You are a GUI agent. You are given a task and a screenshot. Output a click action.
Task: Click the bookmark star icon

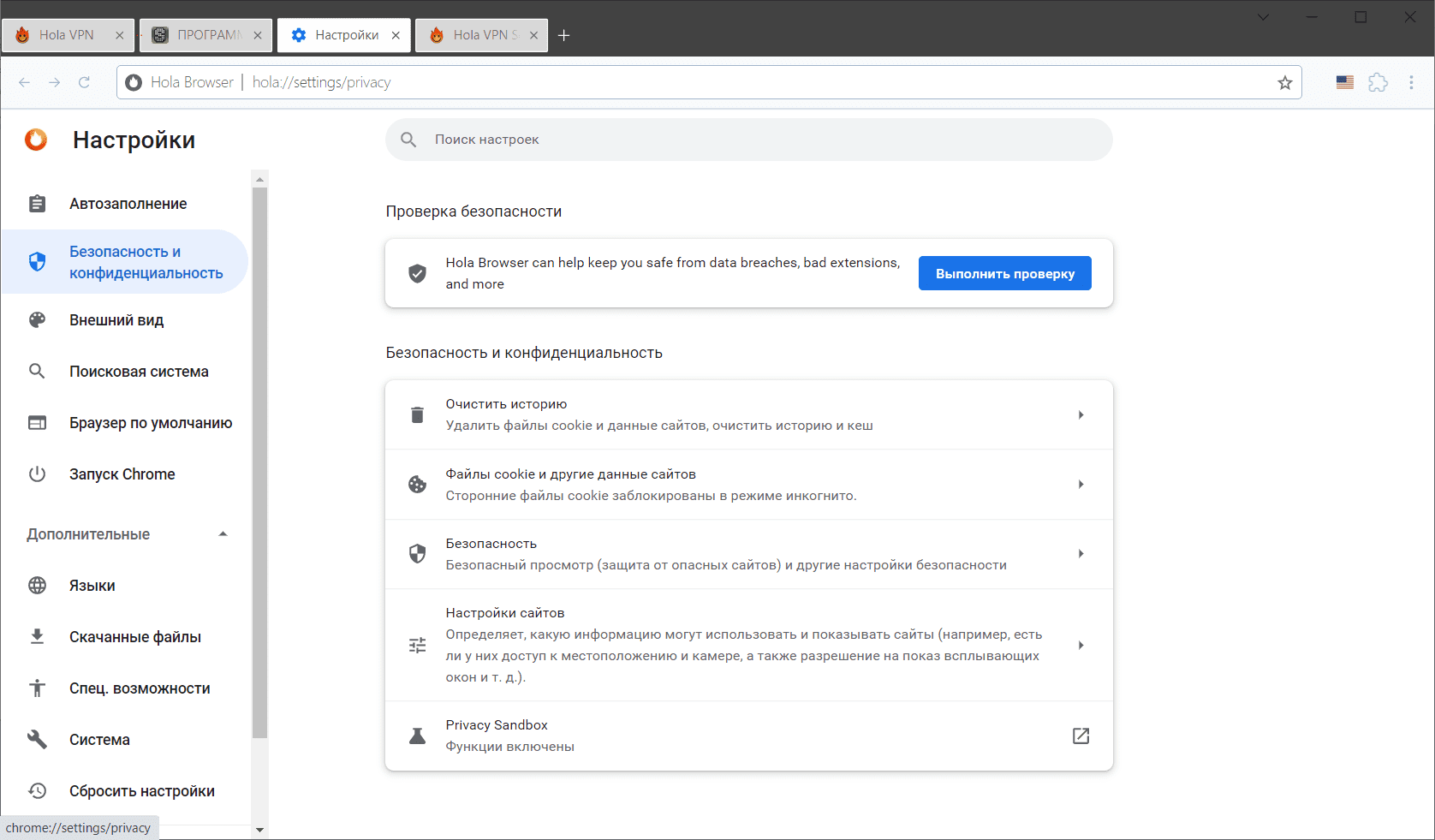coord(1284,83)
